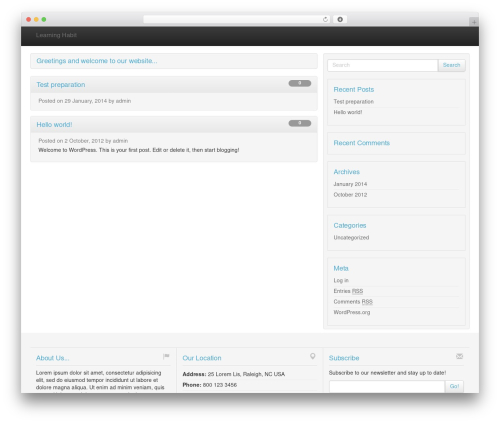Click the Subscribe footer heading
Image resolution: width=500 pixels, height=423 pixels.
click(x=344, y=358)
